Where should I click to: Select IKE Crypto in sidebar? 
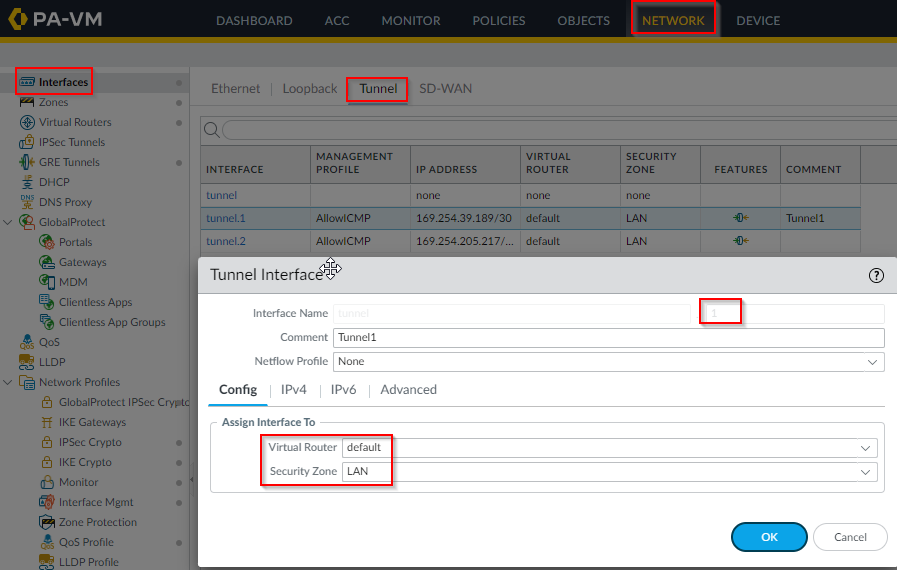[85, 462]
